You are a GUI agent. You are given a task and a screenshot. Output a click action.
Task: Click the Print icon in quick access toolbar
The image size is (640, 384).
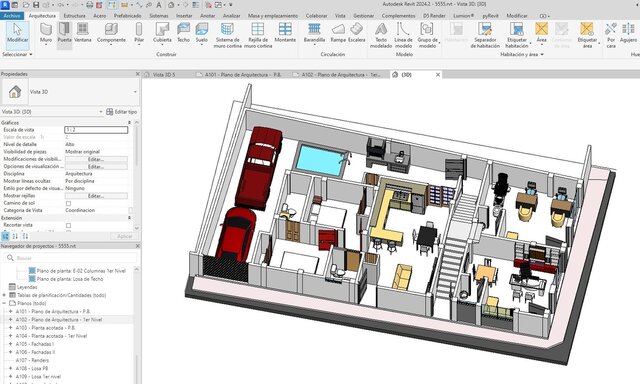click(89, 5)
